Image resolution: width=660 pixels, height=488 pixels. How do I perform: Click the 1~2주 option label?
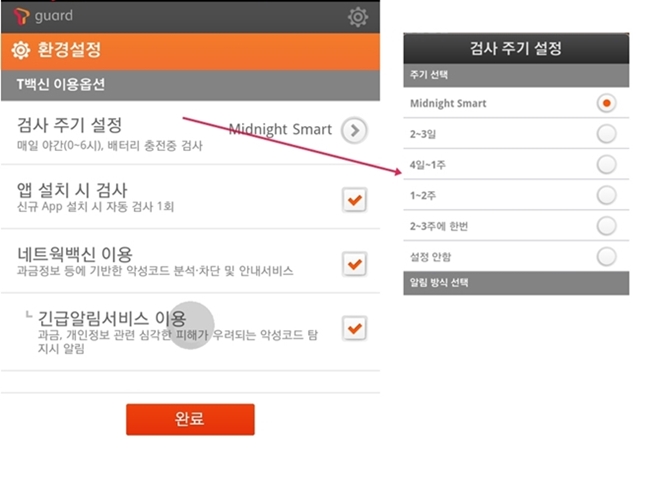pos(423,196)
